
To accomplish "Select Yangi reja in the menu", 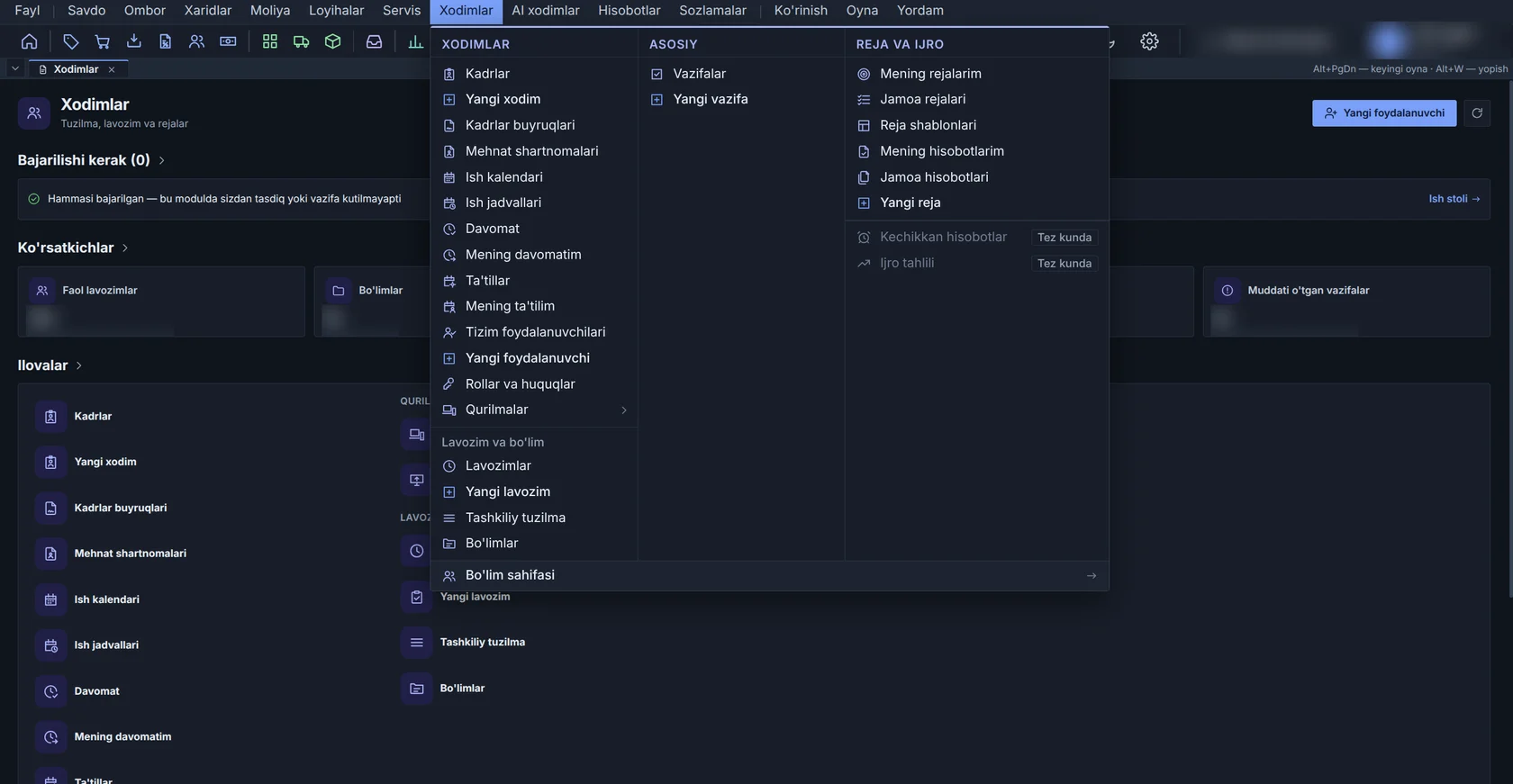I will click(x=976, y=203).
